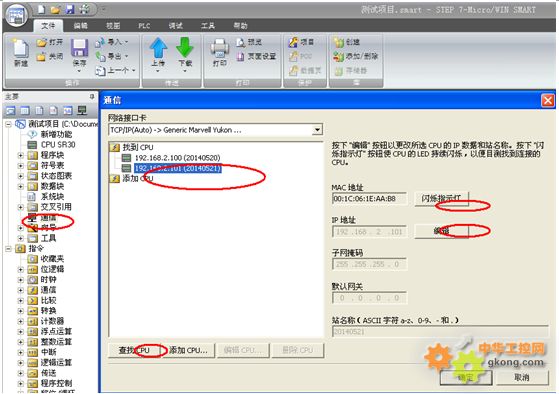This screenshot has height=394, width=559.
Task: Open the quick access toolbar customize arrow
Action: 103,9
